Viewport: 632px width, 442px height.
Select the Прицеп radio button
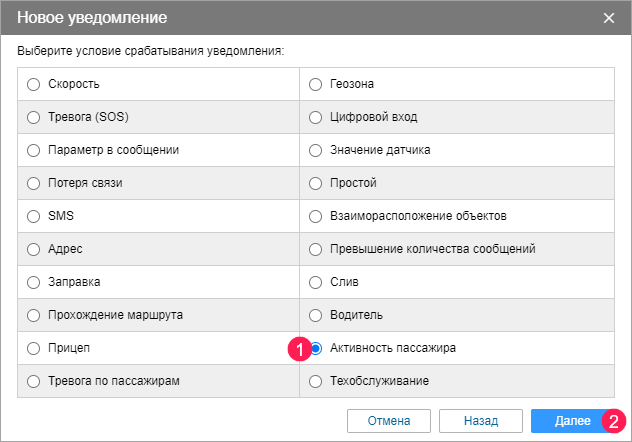click(34, 348)
